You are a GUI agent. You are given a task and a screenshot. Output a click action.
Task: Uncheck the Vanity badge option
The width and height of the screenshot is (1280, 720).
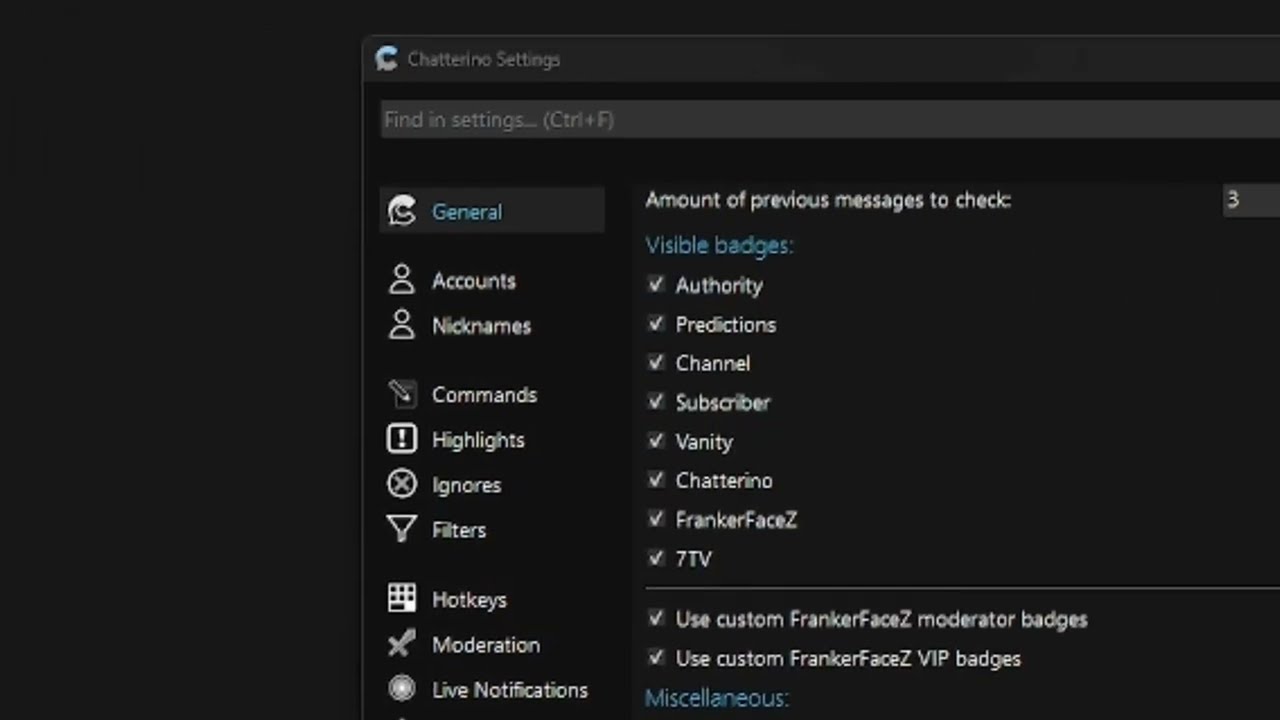pos(656,441)
